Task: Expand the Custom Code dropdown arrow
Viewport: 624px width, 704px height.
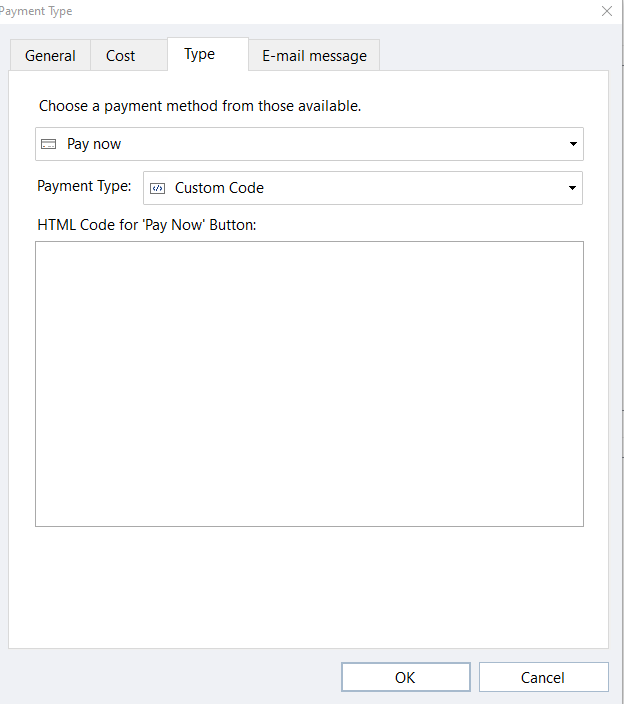Action: [572, 188]
